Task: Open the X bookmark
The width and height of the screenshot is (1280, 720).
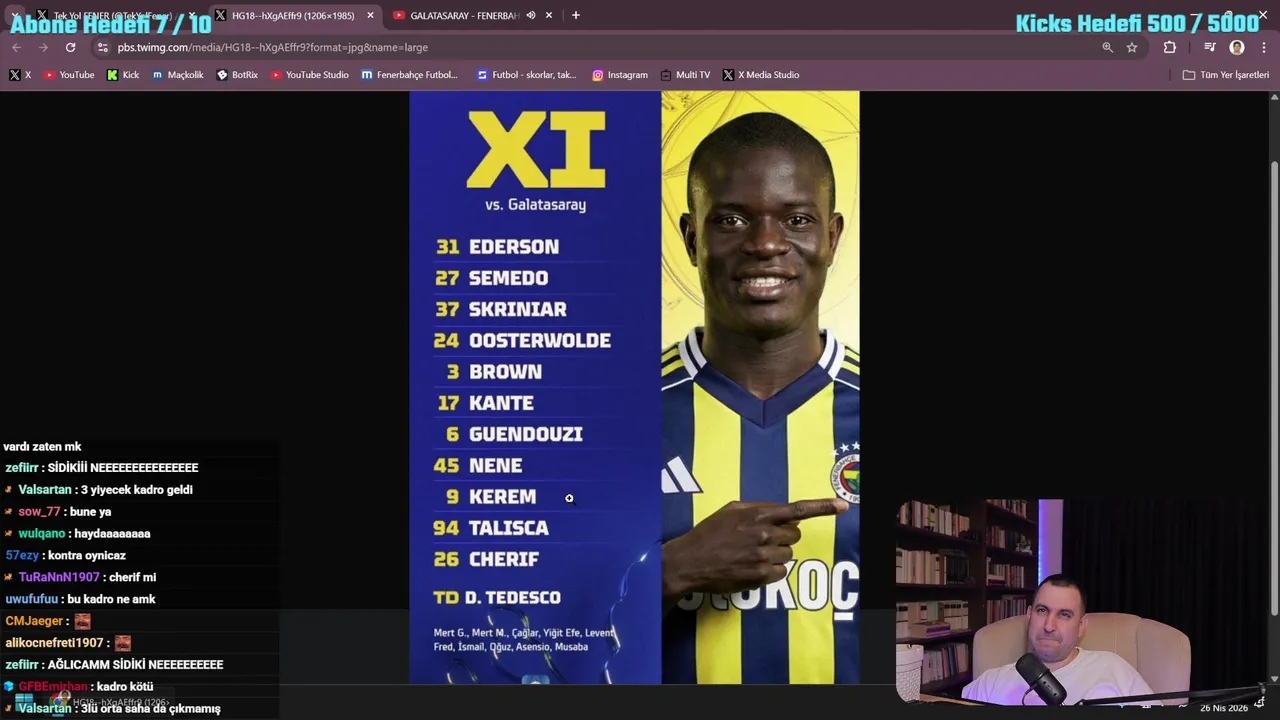Action: [20, 75]
